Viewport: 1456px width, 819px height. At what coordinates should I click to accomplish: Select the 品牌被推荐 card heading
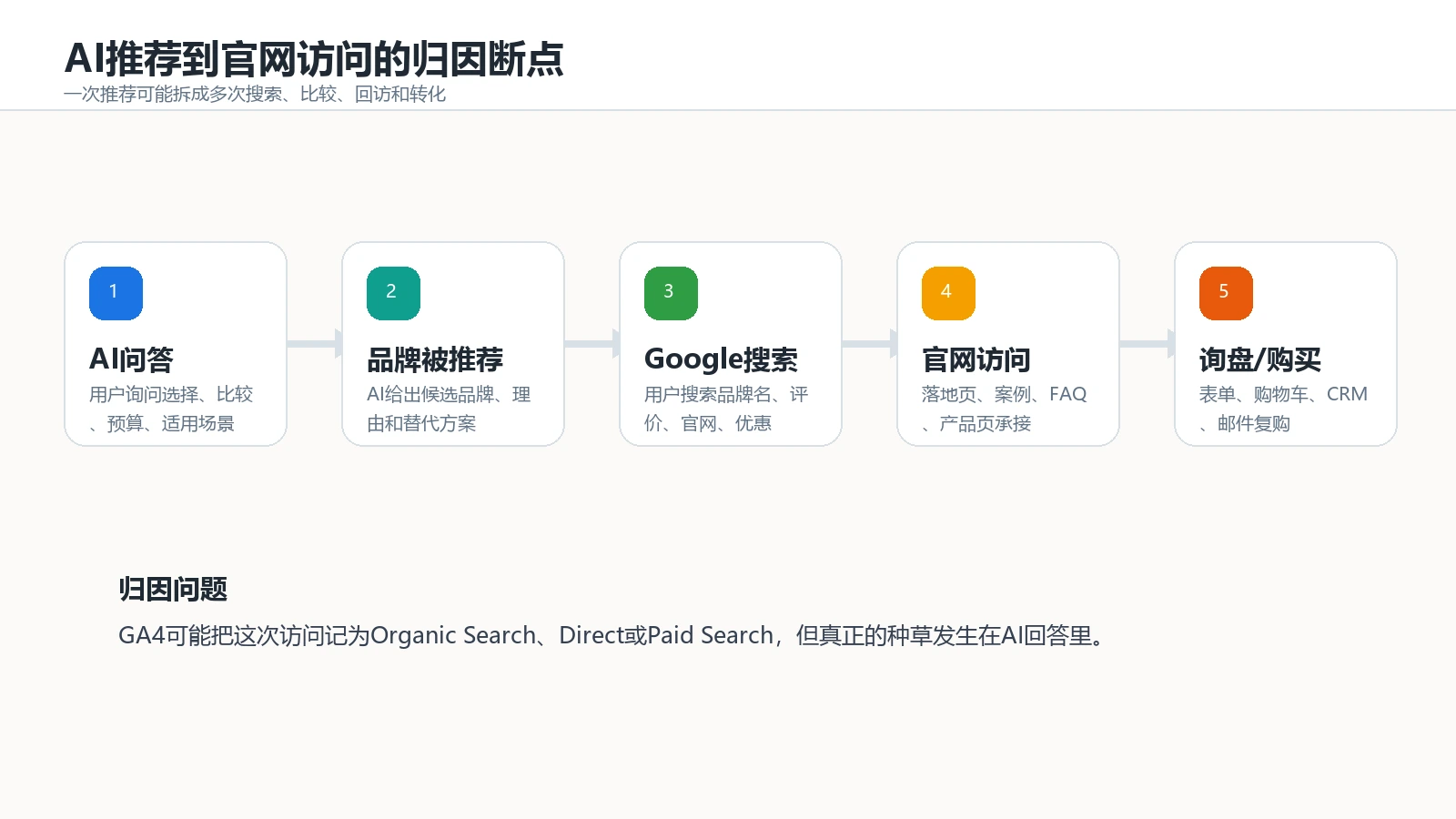(435, 359)
